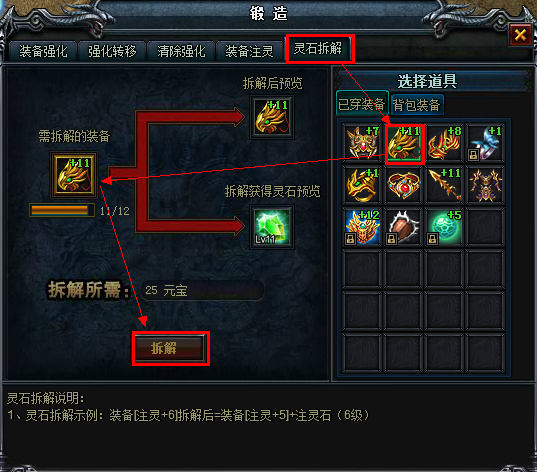Show 背包装备 backpack equipment list
Image resolution: width=537 pixels, height=472 pixels.
(417, 104)
